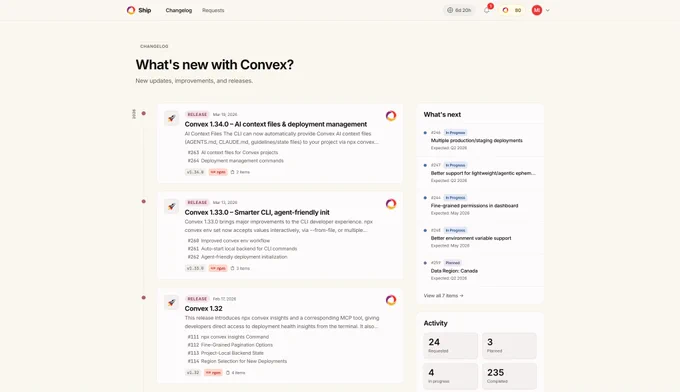This screenshot has height=392, width=680.
Task: Click the What's next panel heading
Action: pyautogui.click(x=442, y=115)
